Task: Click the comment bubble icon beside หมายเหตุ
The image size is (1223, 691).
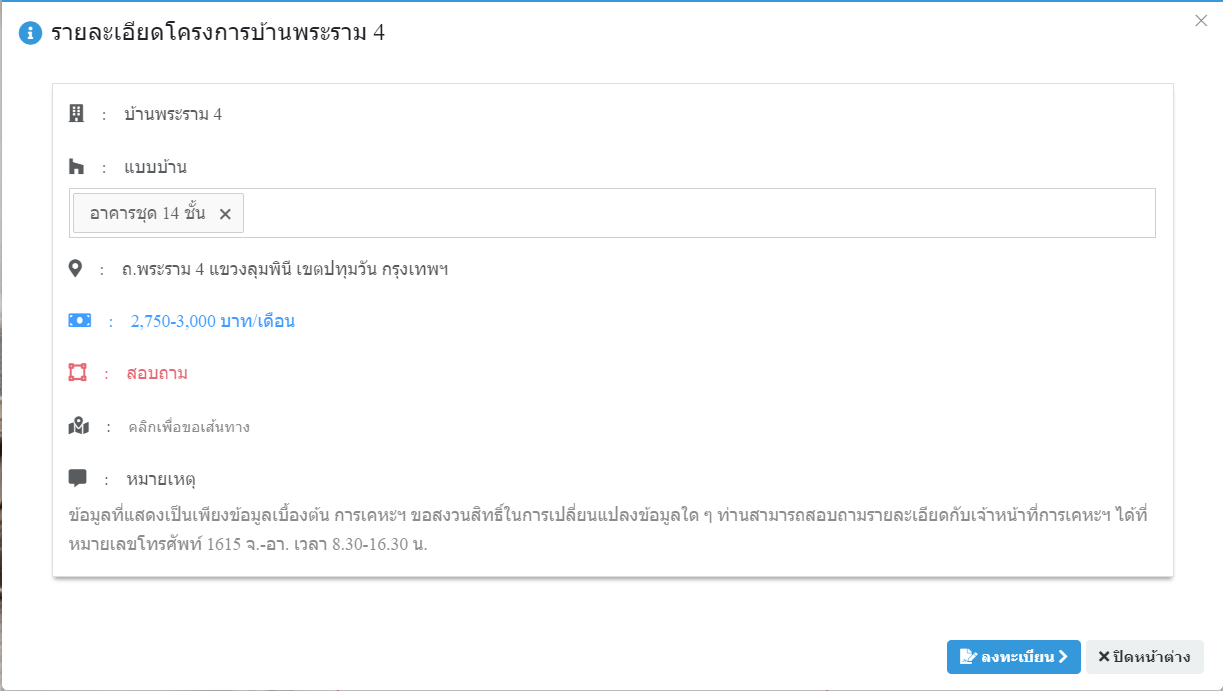Action: point(78,478)
